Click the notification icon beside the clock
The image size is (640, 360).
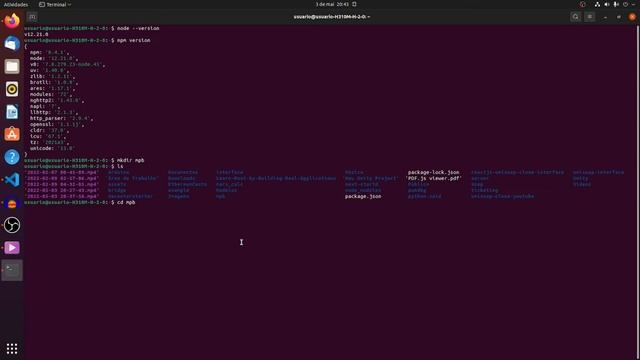(x=354, y=4)
